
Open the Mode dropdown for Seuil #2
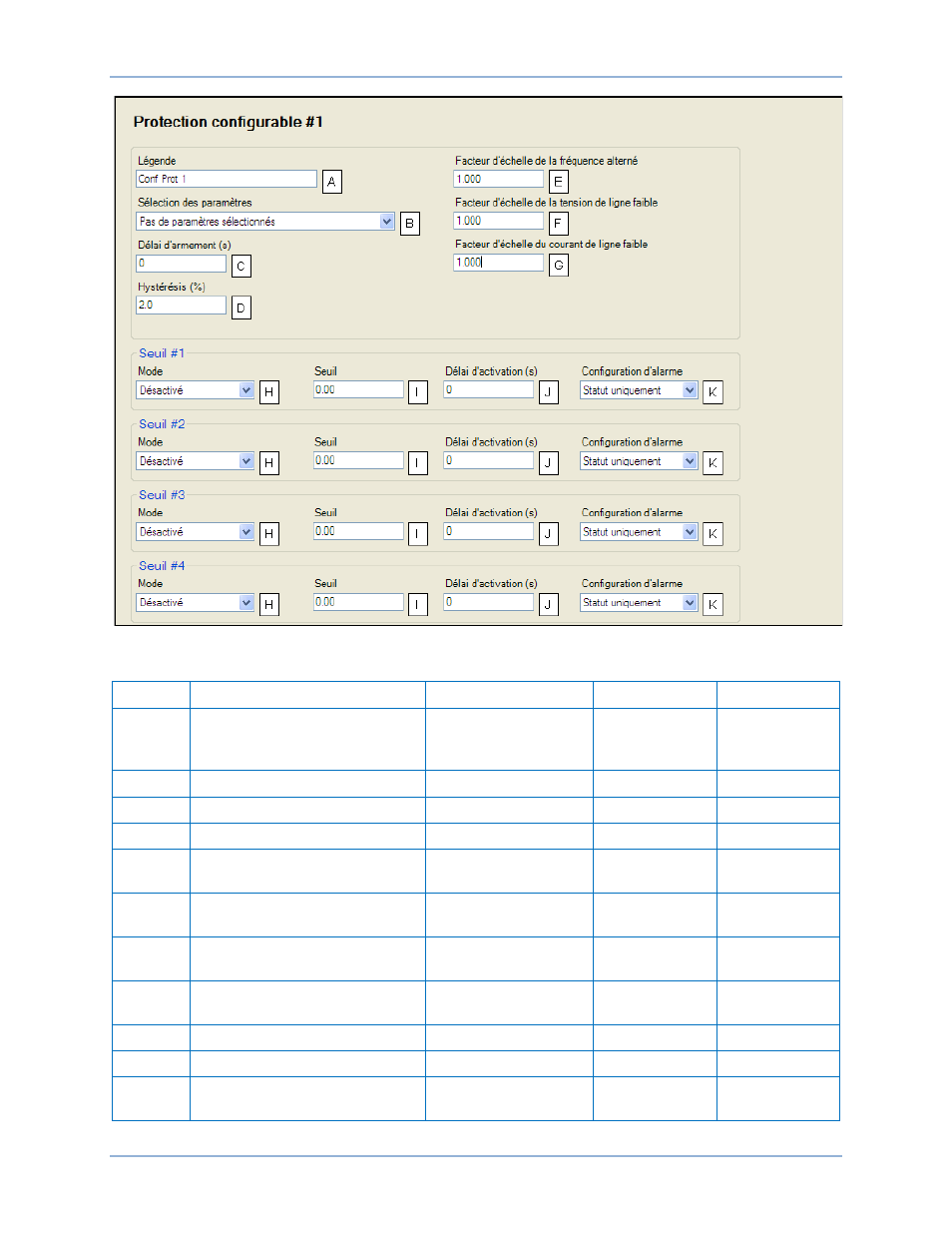(x=196, y=461)
